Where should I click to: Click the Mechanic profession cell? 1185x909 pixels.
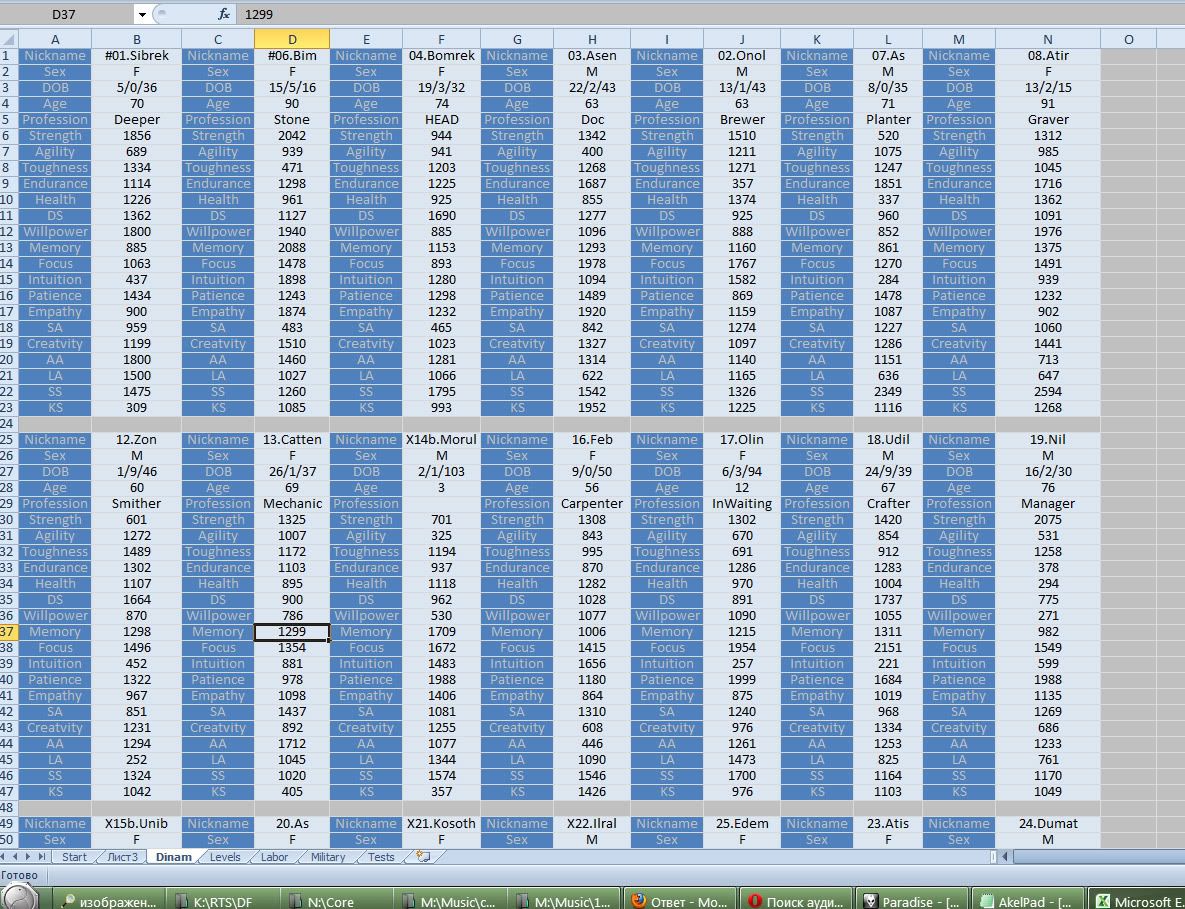pyautogui.click(x=292, y=503)
